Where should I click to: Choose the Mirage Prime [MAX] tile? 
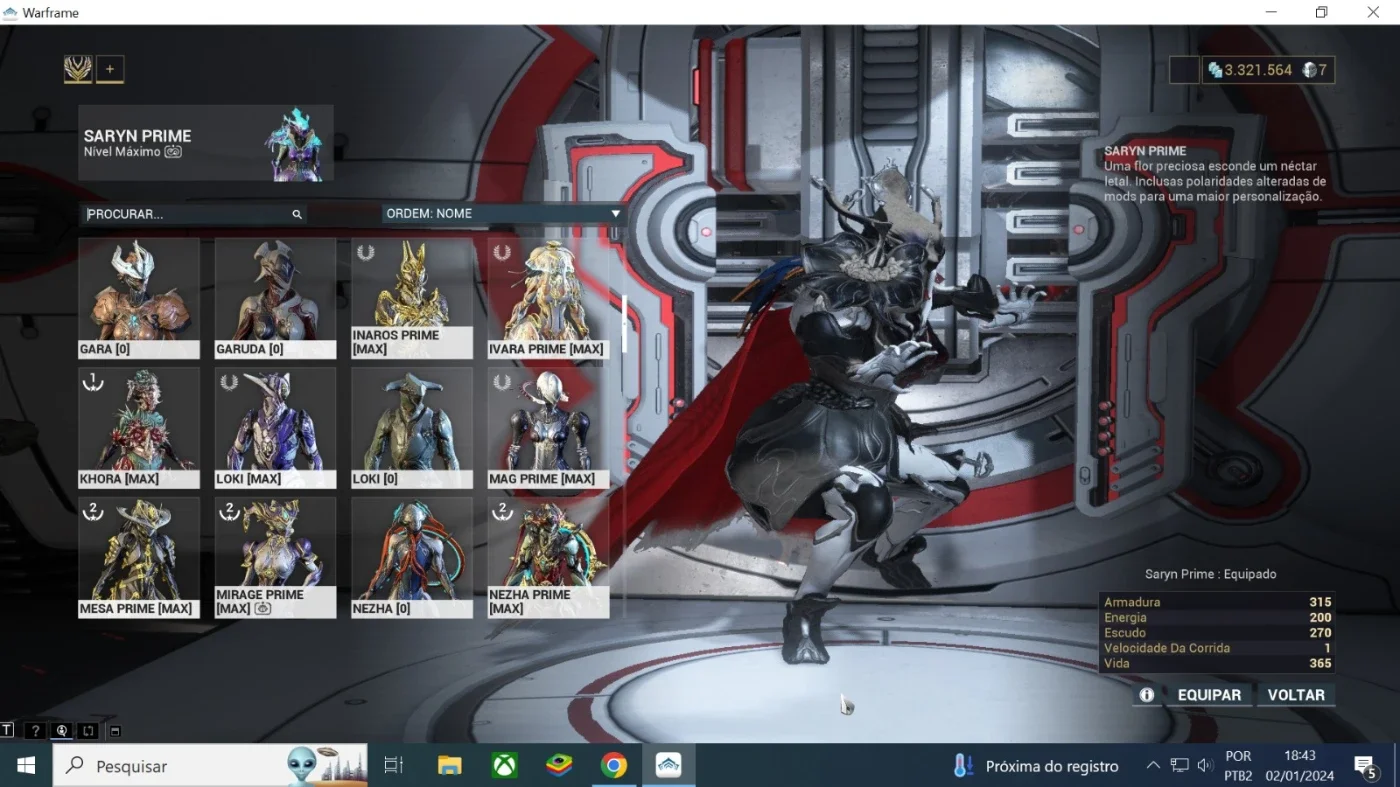[x=275, y=558]
